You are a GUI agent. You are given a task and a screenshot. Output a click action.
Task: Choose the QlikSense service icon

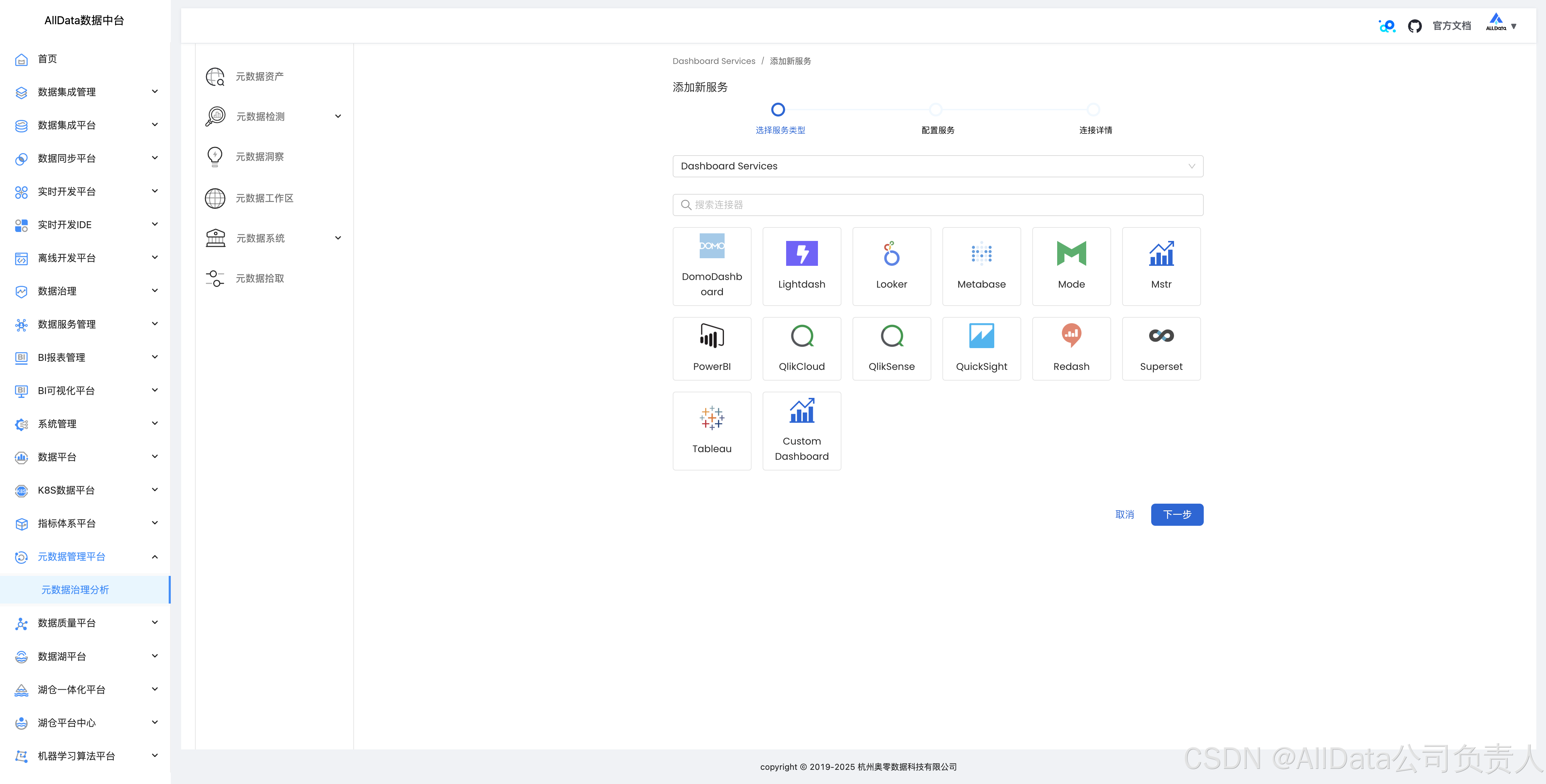coord(891,336)
